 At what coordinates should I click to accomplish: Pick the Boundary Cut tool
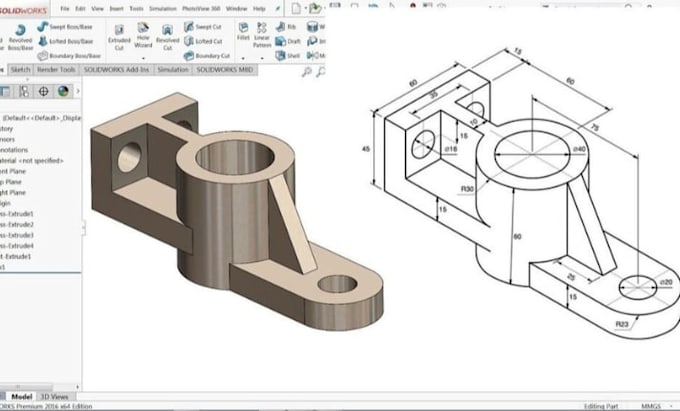[x=207, y=55]
